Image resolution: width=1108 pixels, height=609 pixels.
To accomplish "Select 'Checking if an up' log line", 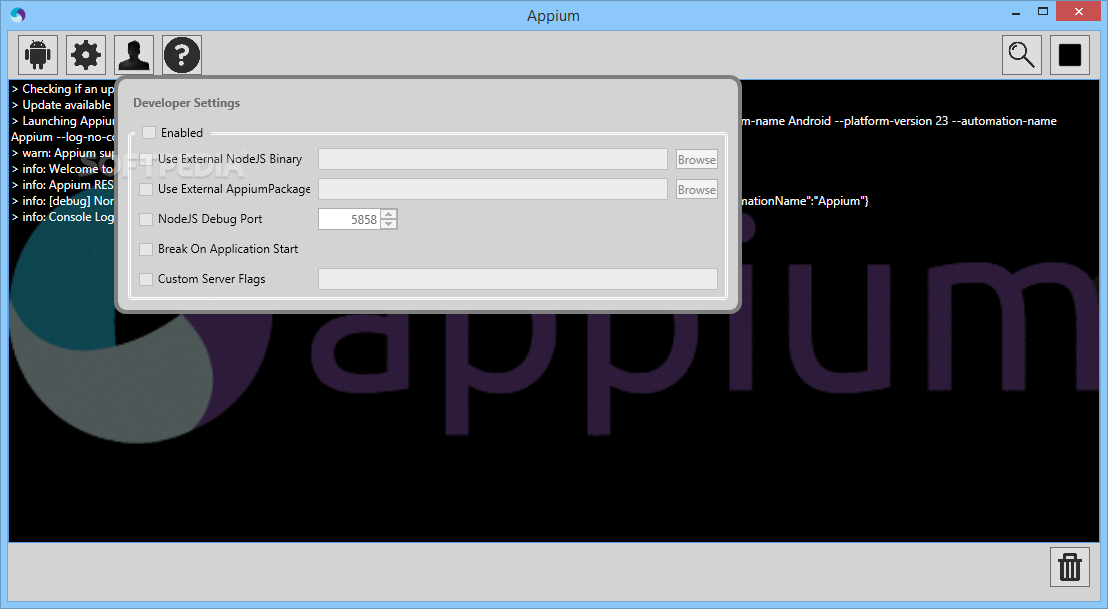I will tap(62, 89).
